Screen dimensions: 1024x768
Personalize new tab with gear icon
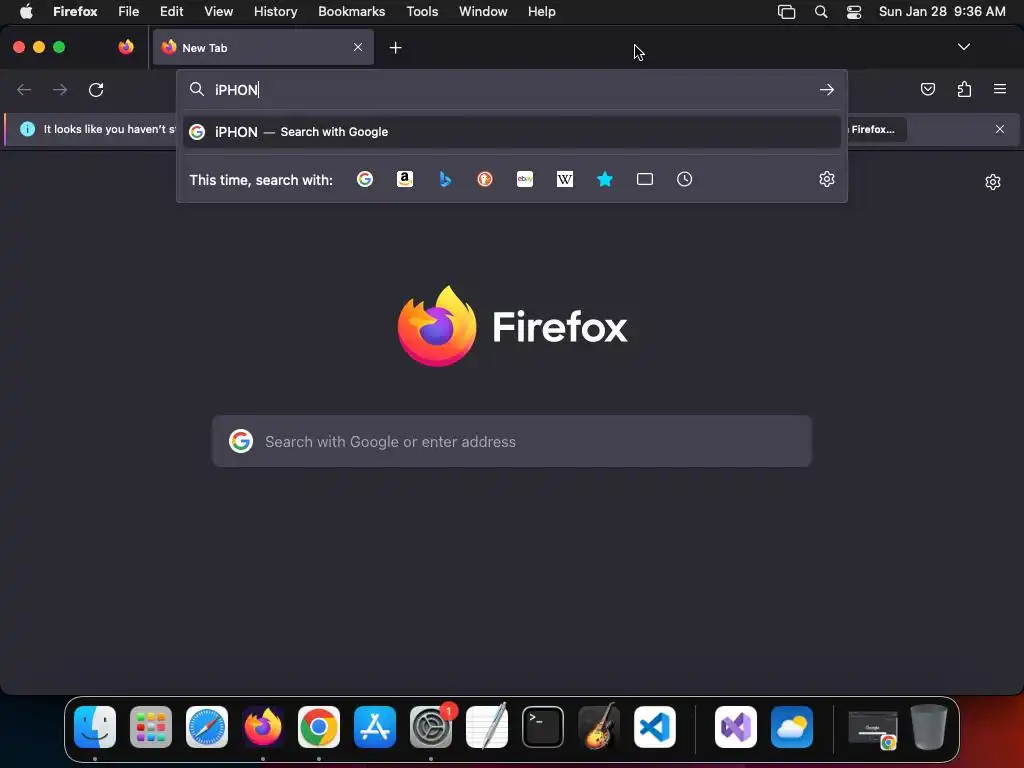pos(993,182)
